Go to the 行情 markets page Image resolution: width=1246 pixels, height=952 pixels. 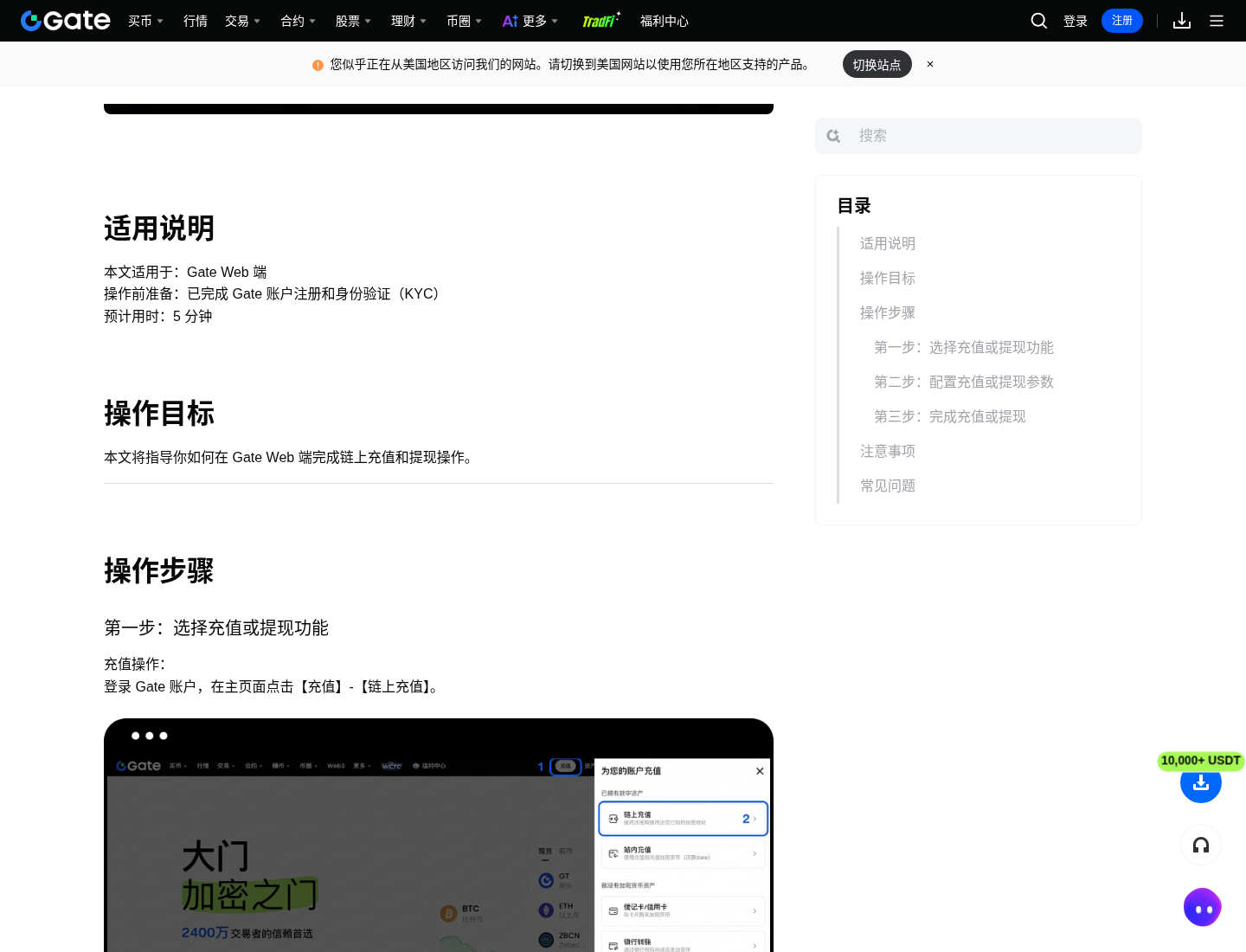[x=196, y=21]
